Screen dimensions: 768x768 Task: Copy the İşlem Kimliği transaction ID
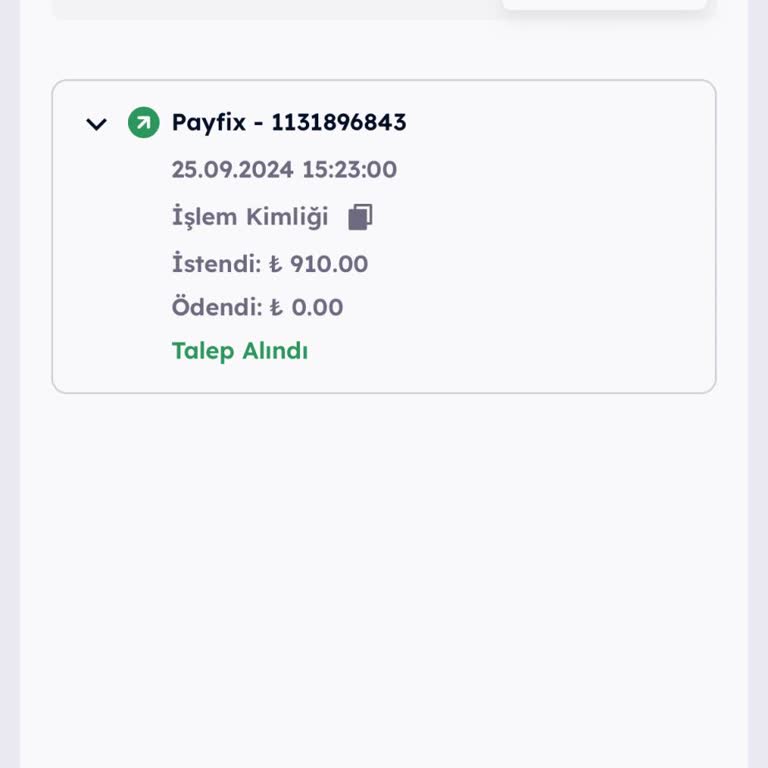point(360,217)
